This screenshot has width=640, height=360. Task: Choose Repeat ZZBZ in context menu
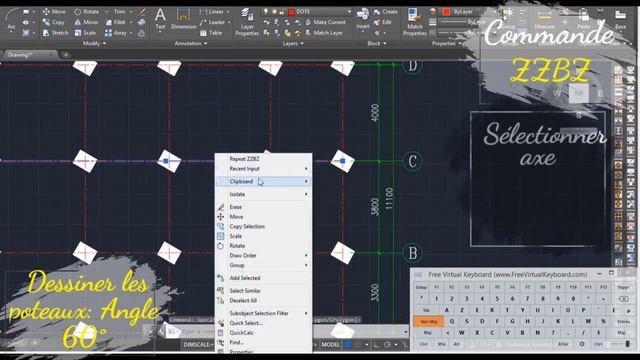pos(264,159)
